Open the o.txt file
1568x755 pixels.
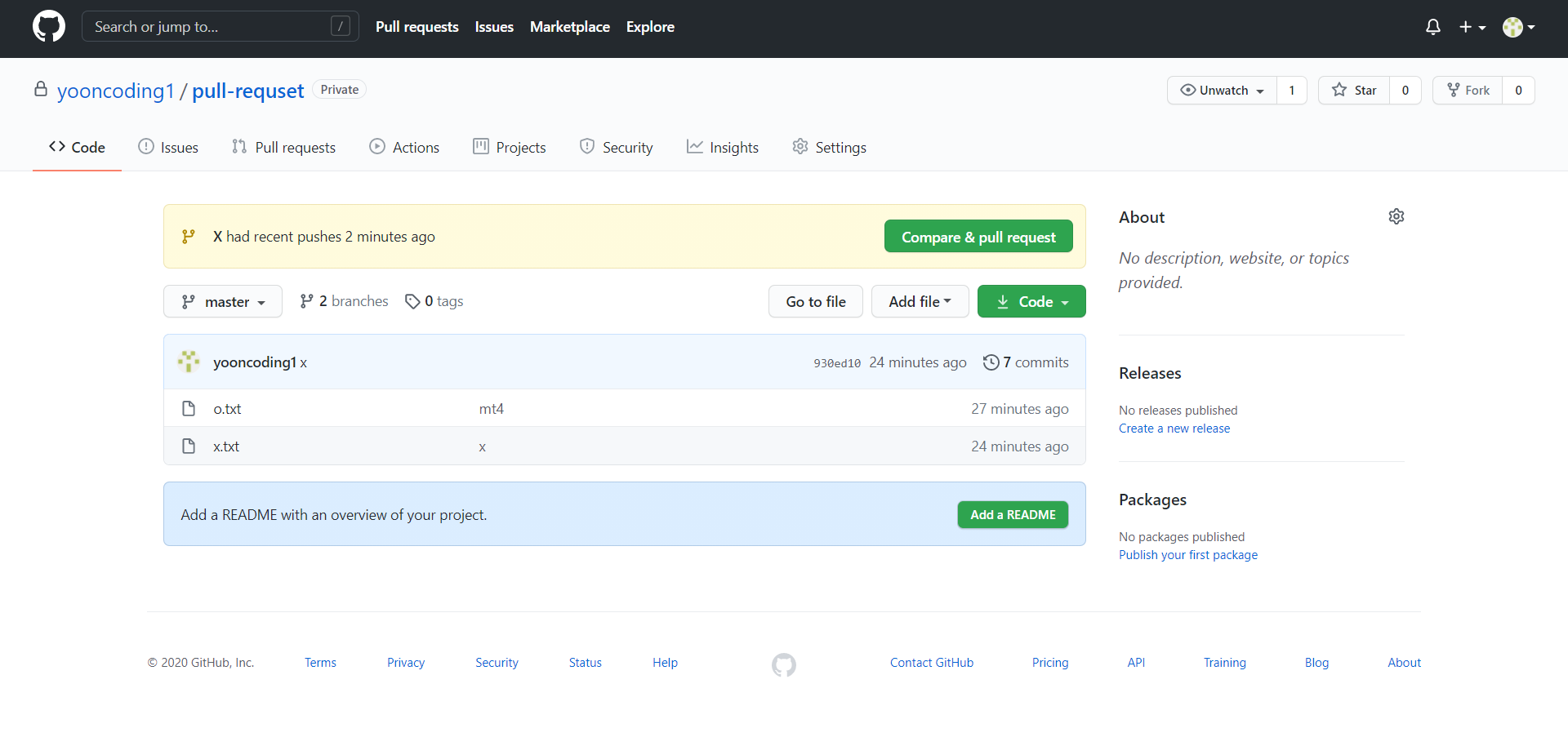point(227,408)
